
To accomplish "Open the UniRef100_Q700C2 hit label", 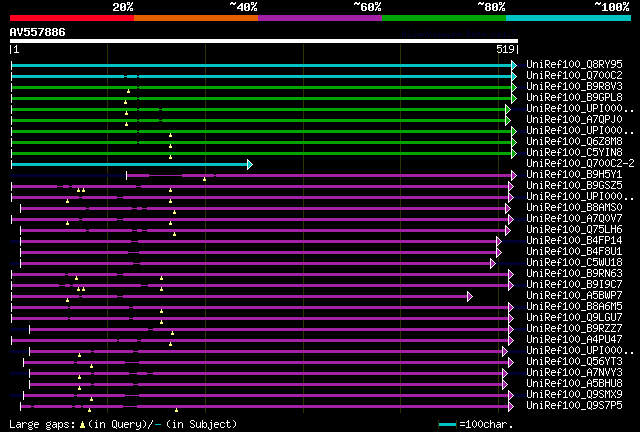I will tap(574, 76).
